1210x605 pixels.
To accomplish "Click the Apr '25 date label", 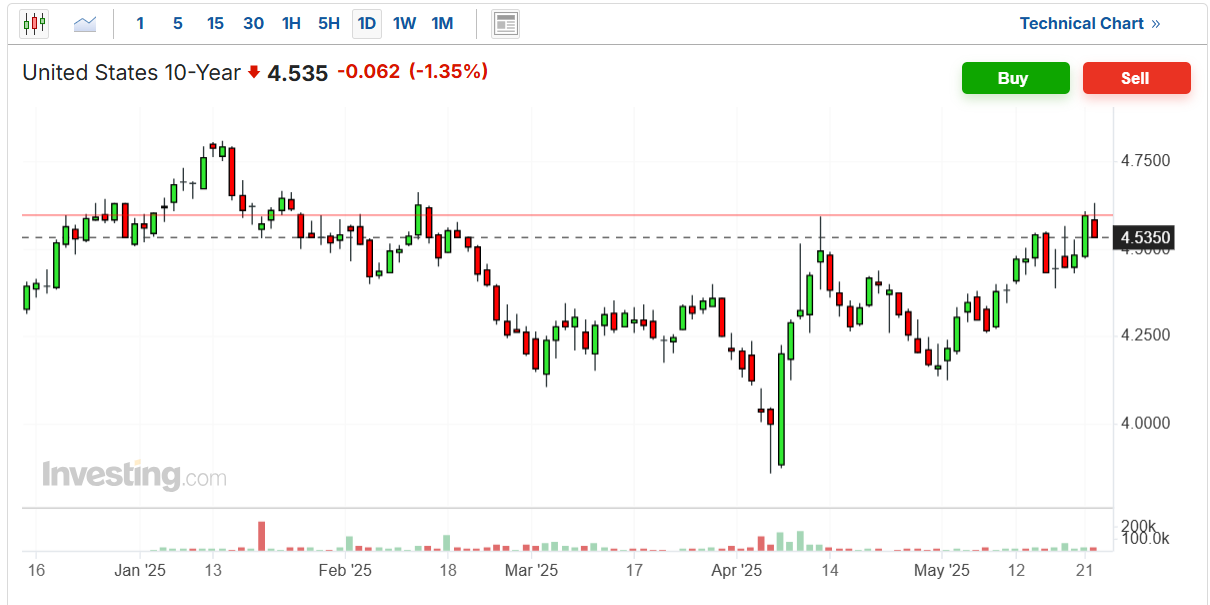I will pos(736,570).
